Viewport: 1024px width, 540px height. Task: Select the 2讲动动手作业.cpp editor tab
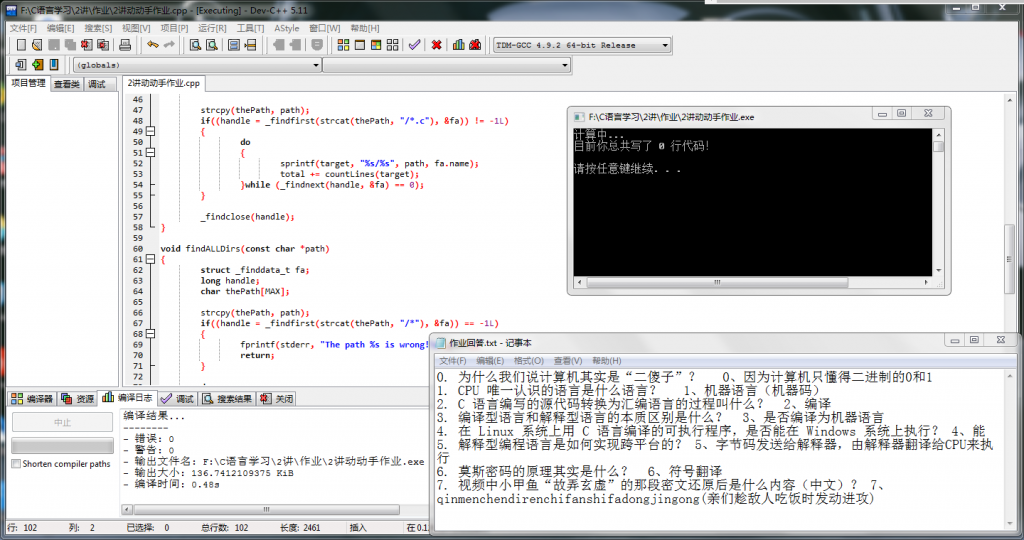[163, 83]
